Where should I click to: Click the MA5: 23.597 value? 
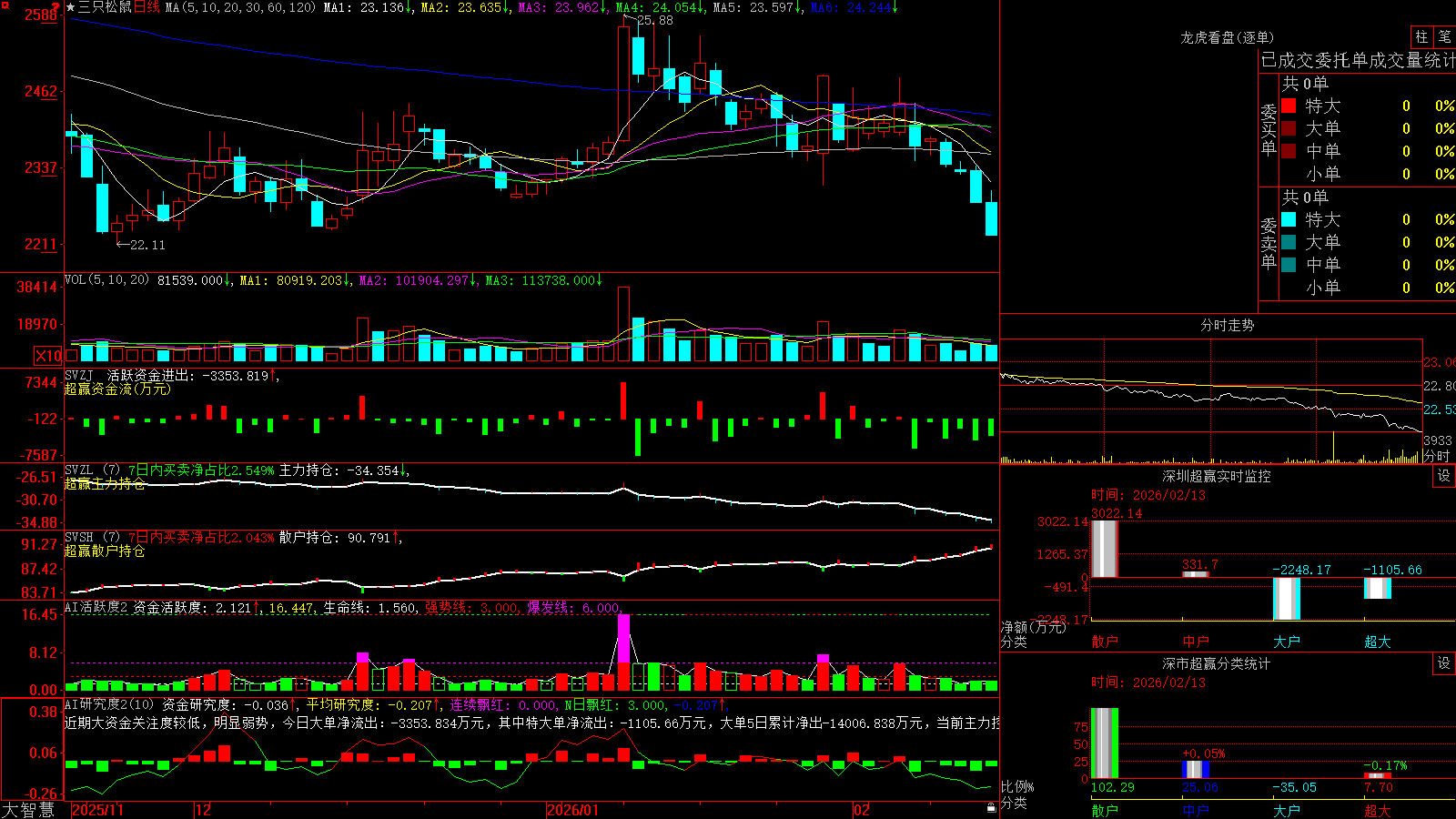tap(758, 7)
